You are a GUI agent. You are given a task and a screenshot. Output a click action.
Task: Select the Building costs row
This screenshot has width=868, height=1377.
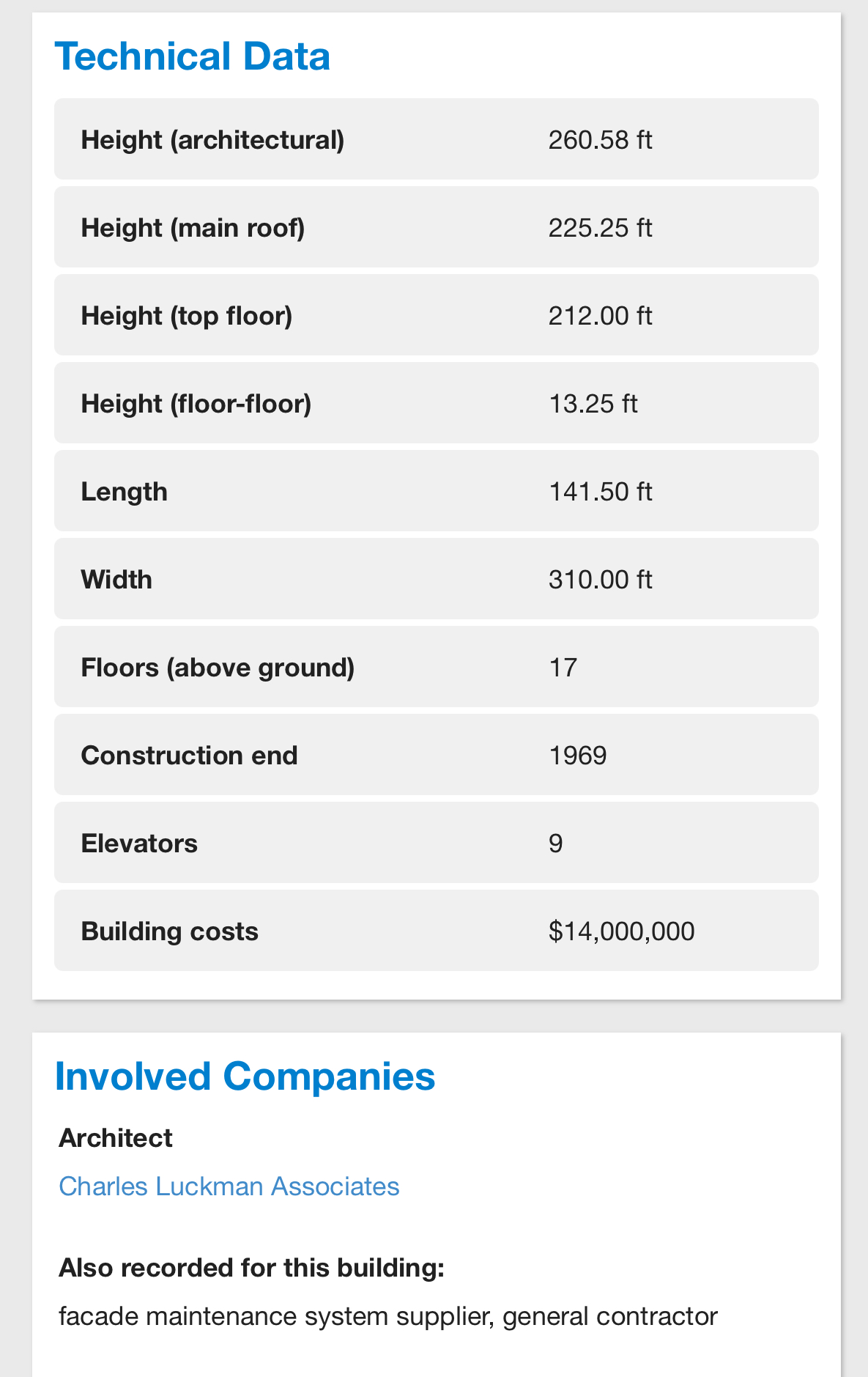(437, 931)
